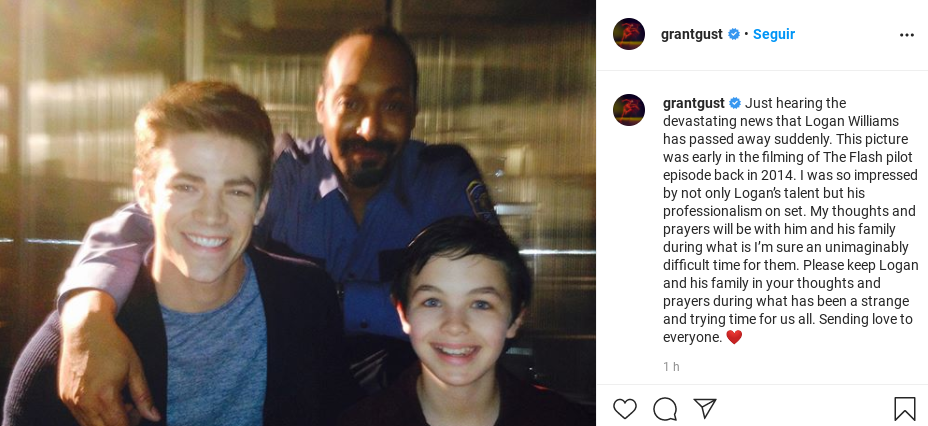Screen dimensions: 928x426
Task: Open grantgust username in the caption
Action: [694, 103]
